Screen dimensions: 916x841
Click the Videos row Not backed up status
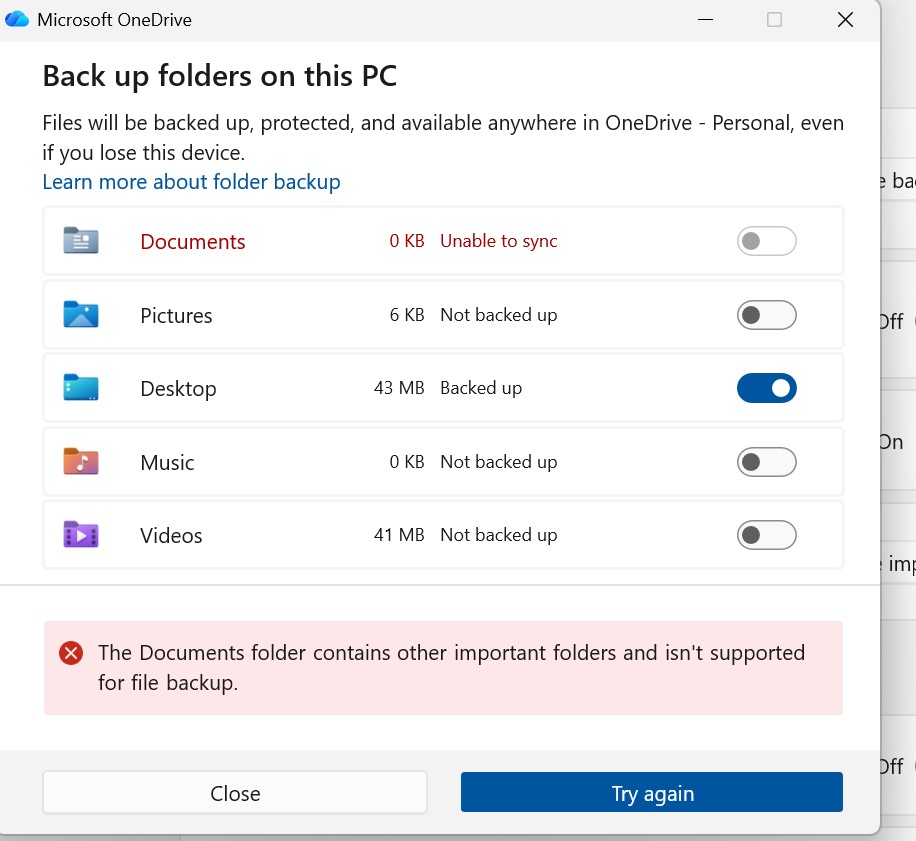[x=498, y=535]
